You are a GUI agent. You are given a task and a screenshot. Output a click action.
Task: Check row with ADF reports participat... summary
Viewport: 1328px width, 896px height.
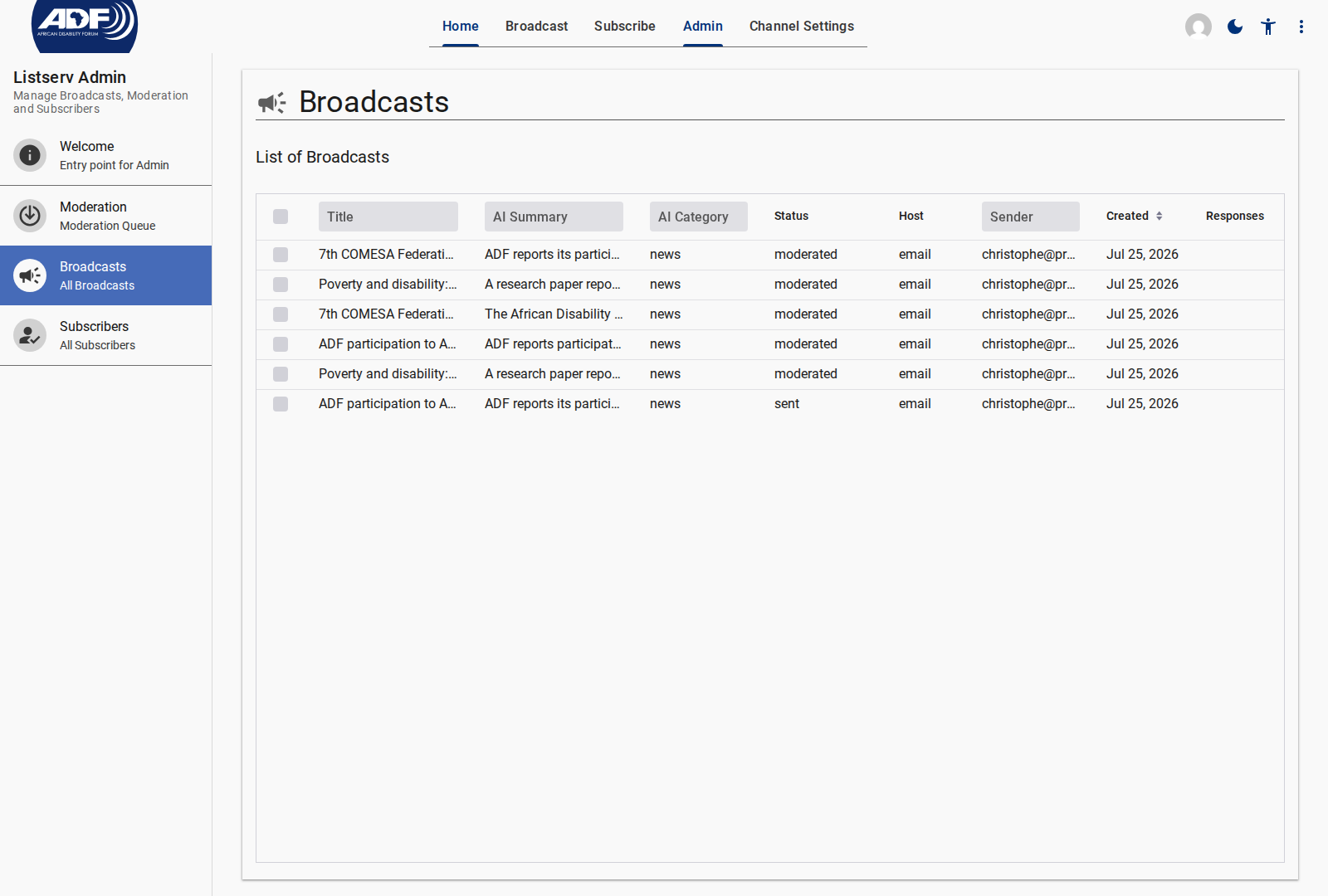point(281,344)
